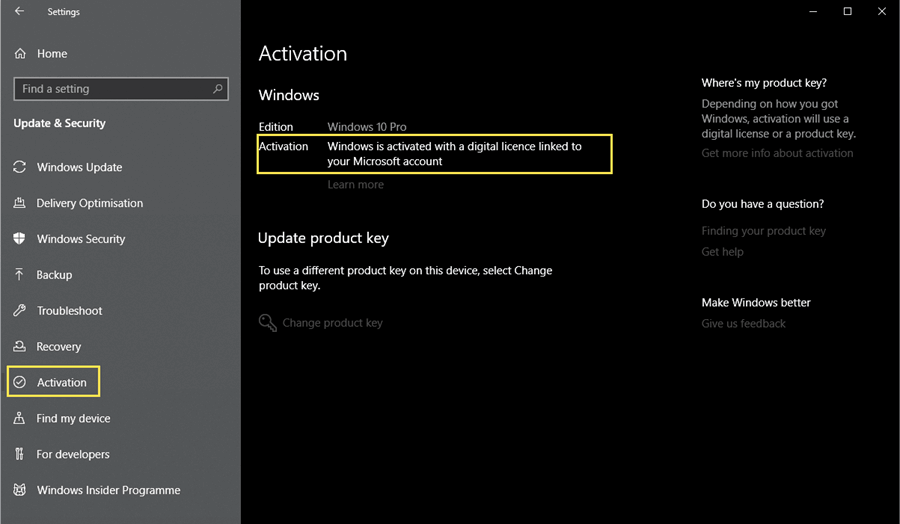
Task: Click the Get help link
Action: pos(722,251)
